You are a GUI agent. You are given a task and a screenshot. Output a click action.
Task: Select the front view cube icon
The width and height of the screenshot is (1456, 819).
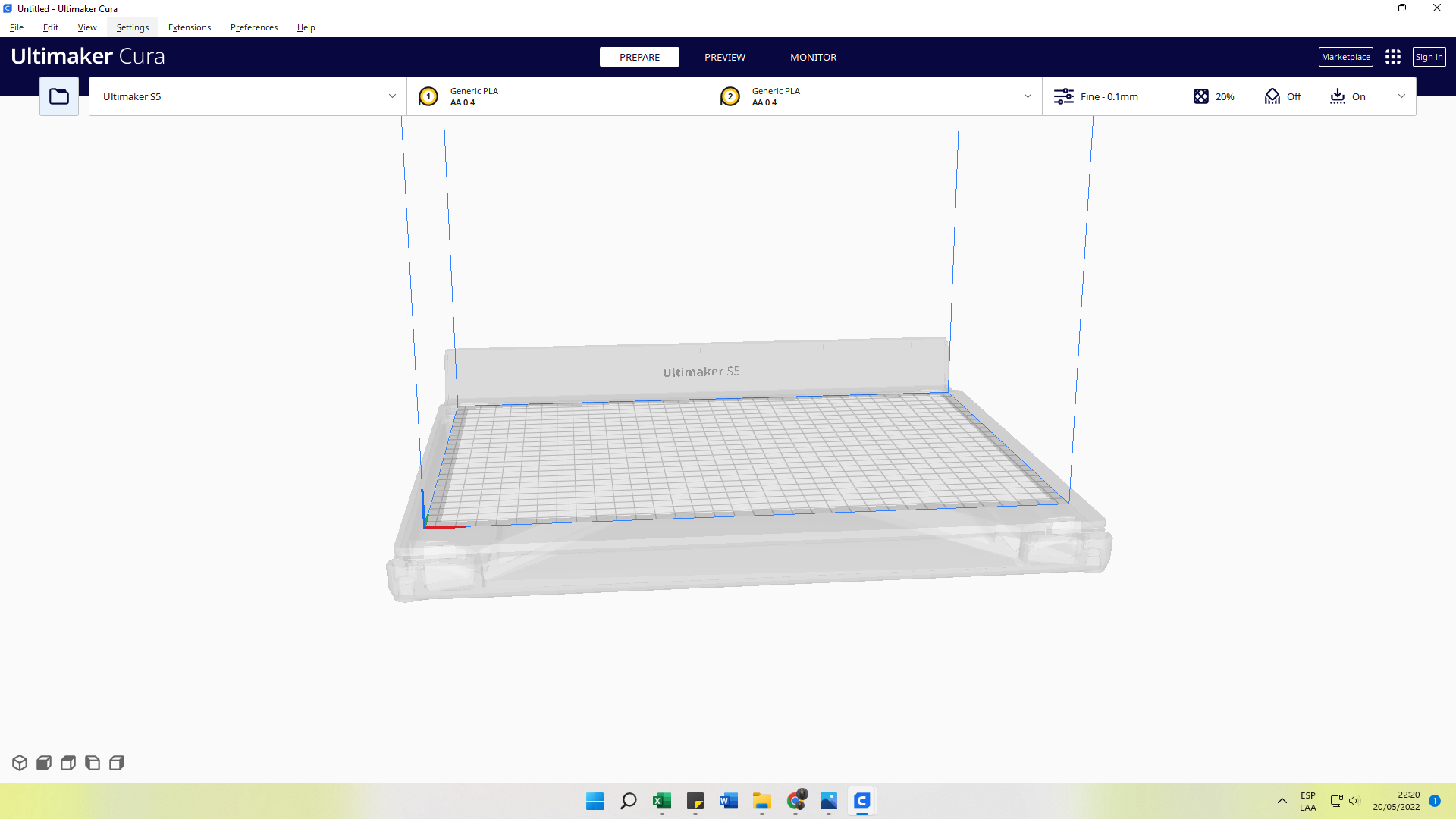click(x=44, y=763)
